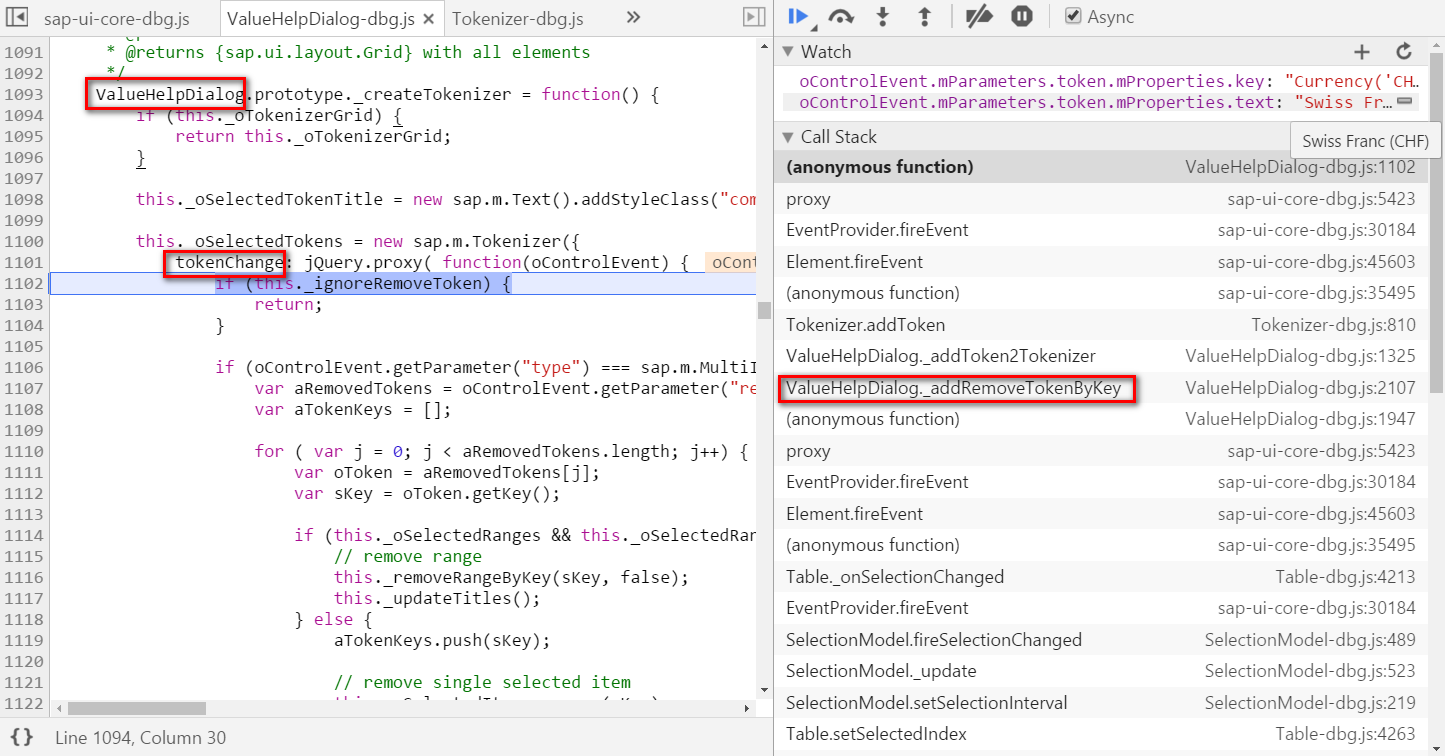Step out of current function
Image resolution: width=1445 pixels, height=756 pixels.
924,16
